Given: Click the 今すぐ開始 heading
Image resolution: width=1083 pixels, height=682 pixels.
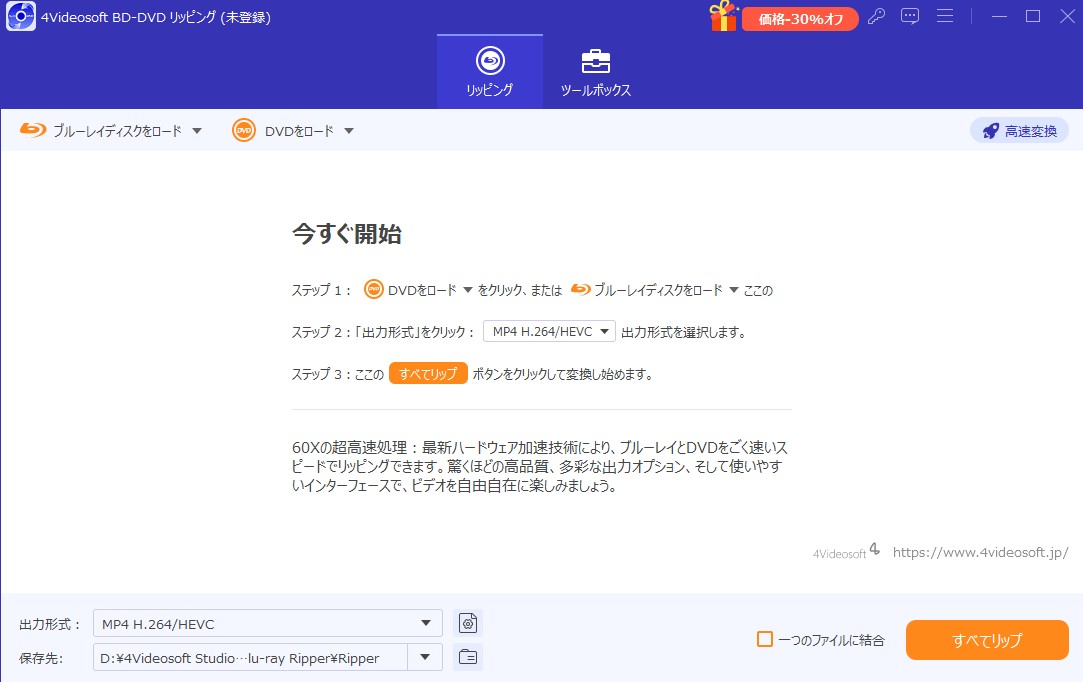Looking at the screenshot, I should 347,234.
